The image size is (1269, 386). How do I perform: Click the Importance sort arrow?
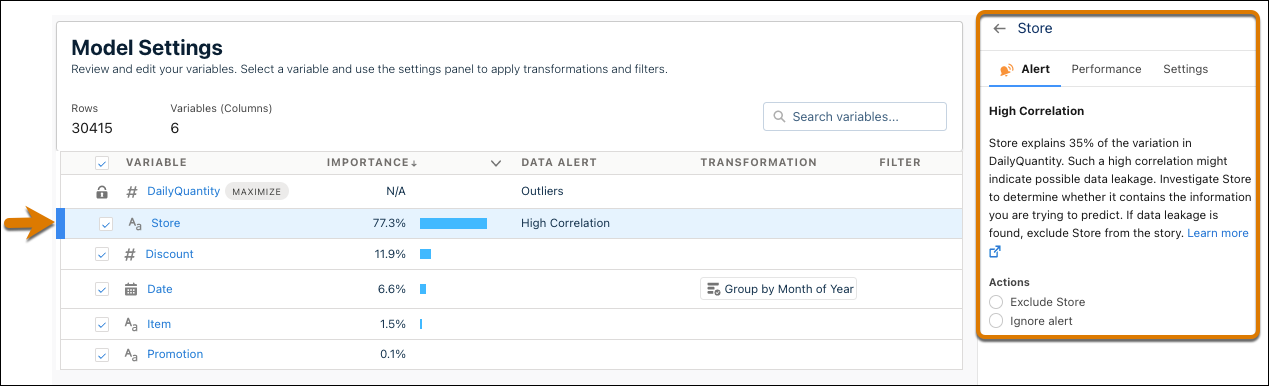click(414, 163)
